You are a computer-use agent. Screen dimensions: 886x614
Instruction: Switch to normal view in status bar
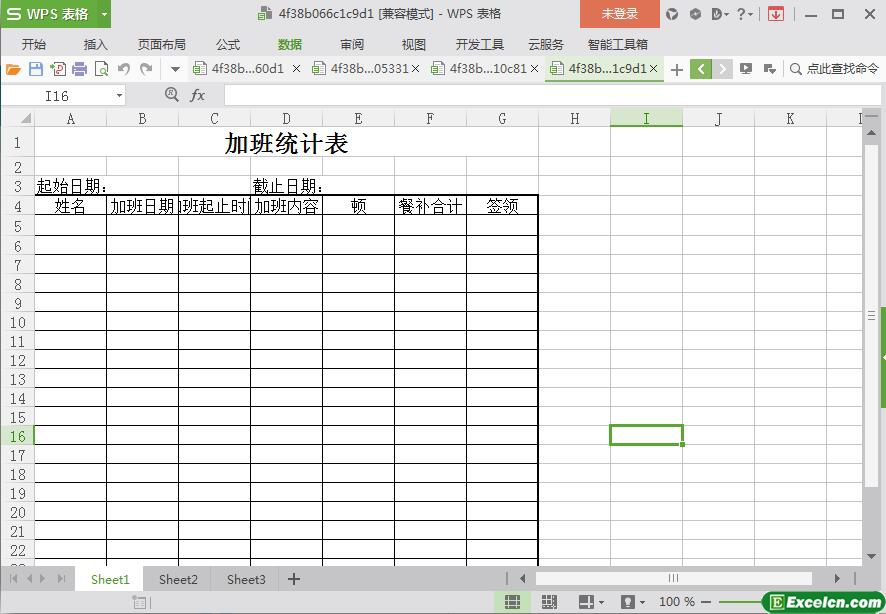[512, 602]
